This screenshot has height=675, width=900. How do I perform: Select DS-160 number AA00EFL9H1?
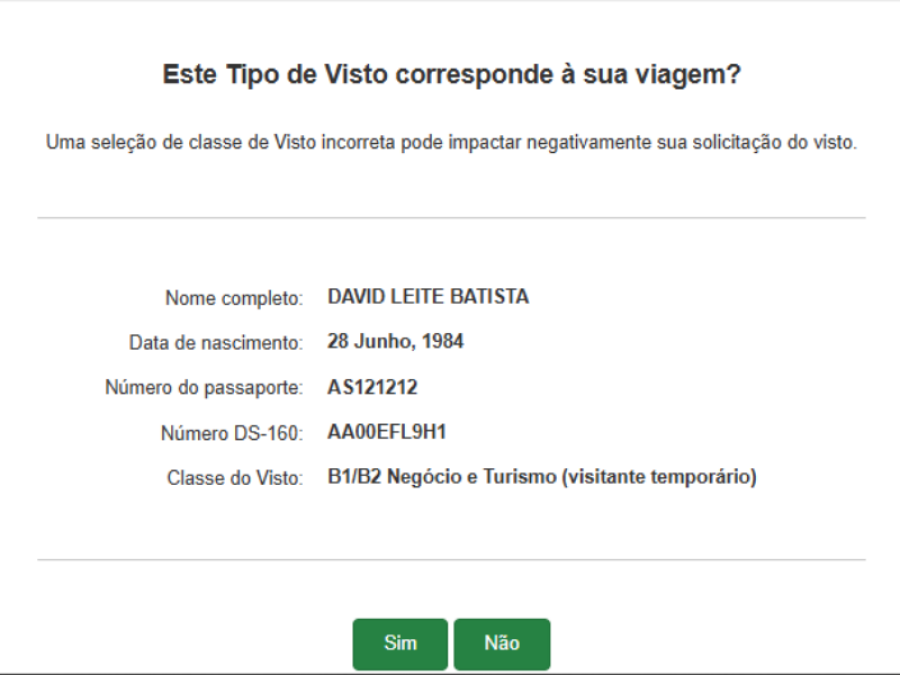(386, 433)
